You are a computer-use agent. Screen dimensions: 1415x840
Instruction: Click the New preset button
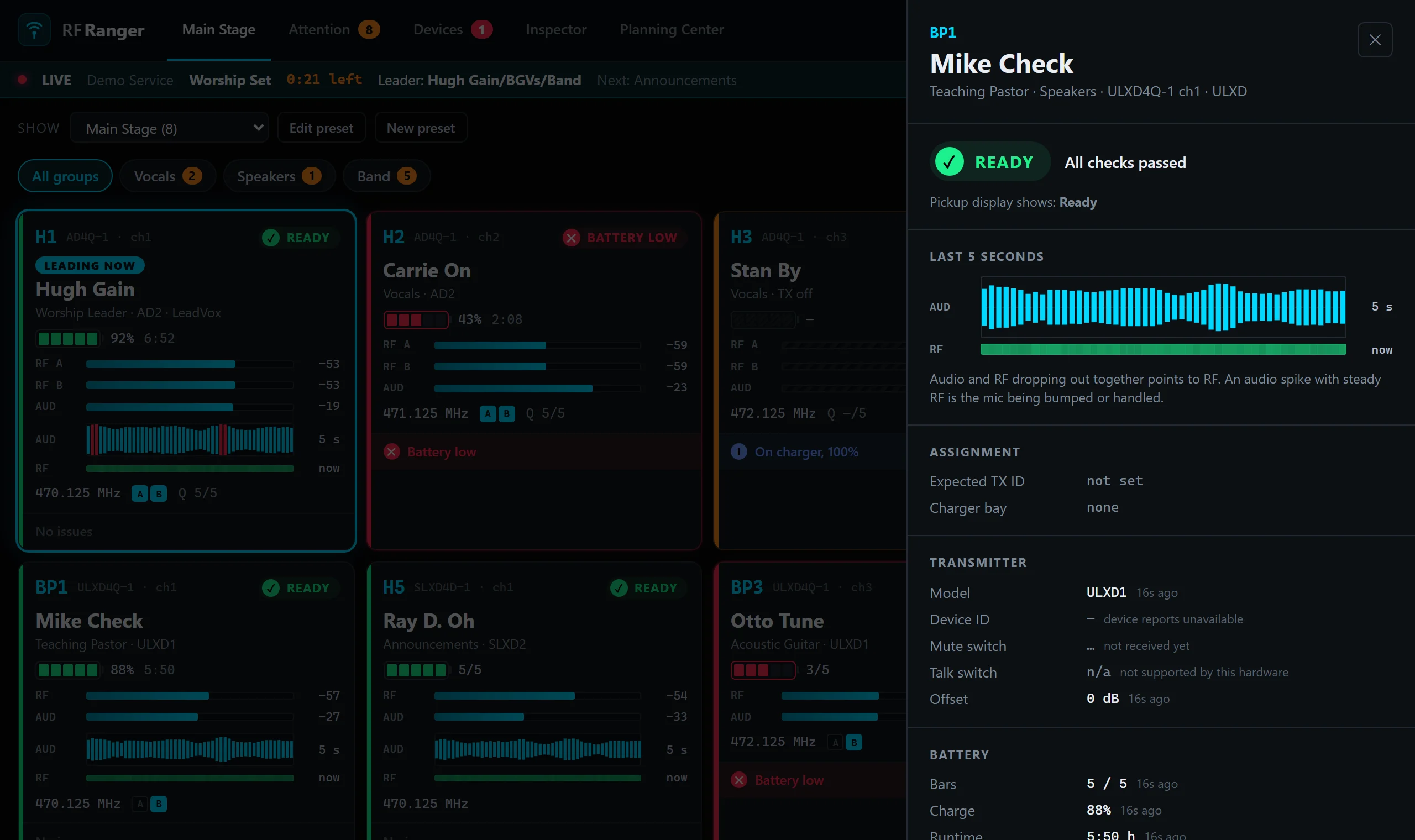tap(421, 128)
